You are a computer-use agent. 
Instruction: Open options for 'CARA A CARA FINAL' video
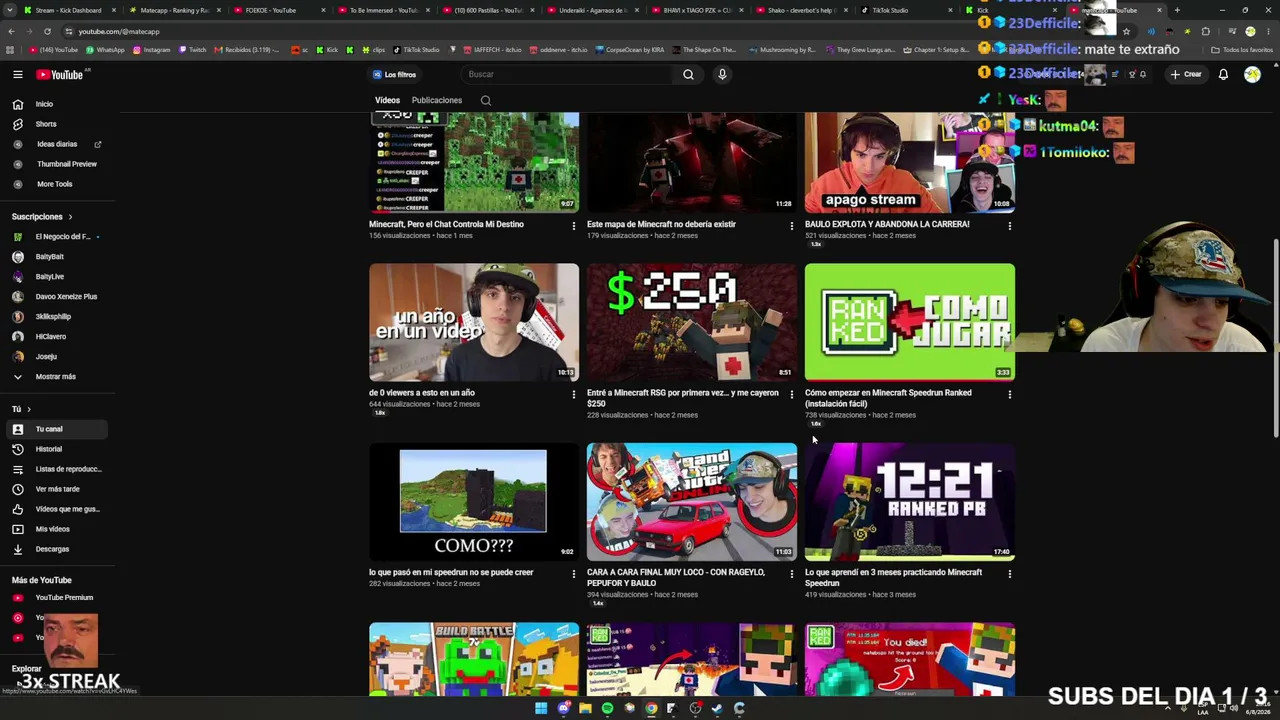click(x=792, y=574)
